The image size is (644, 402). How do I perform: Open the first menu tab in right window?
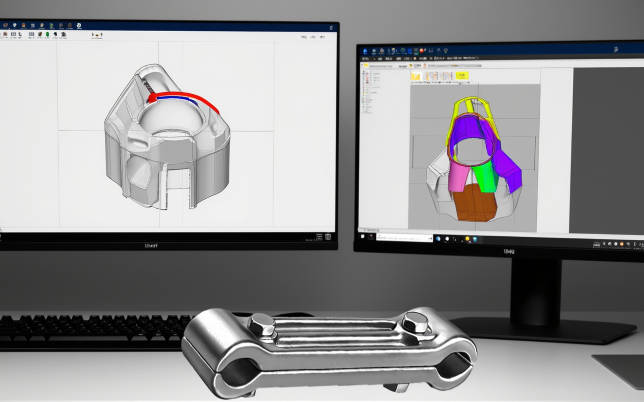366,61
